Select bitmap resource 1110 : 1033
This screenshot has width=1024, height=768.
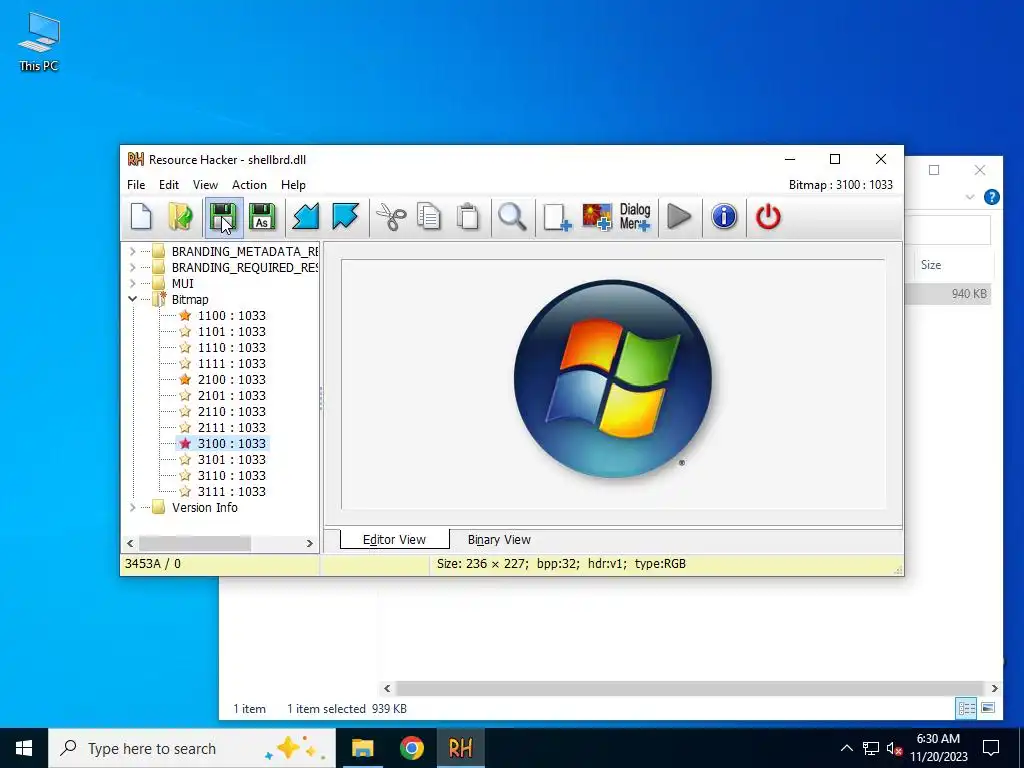232,347
